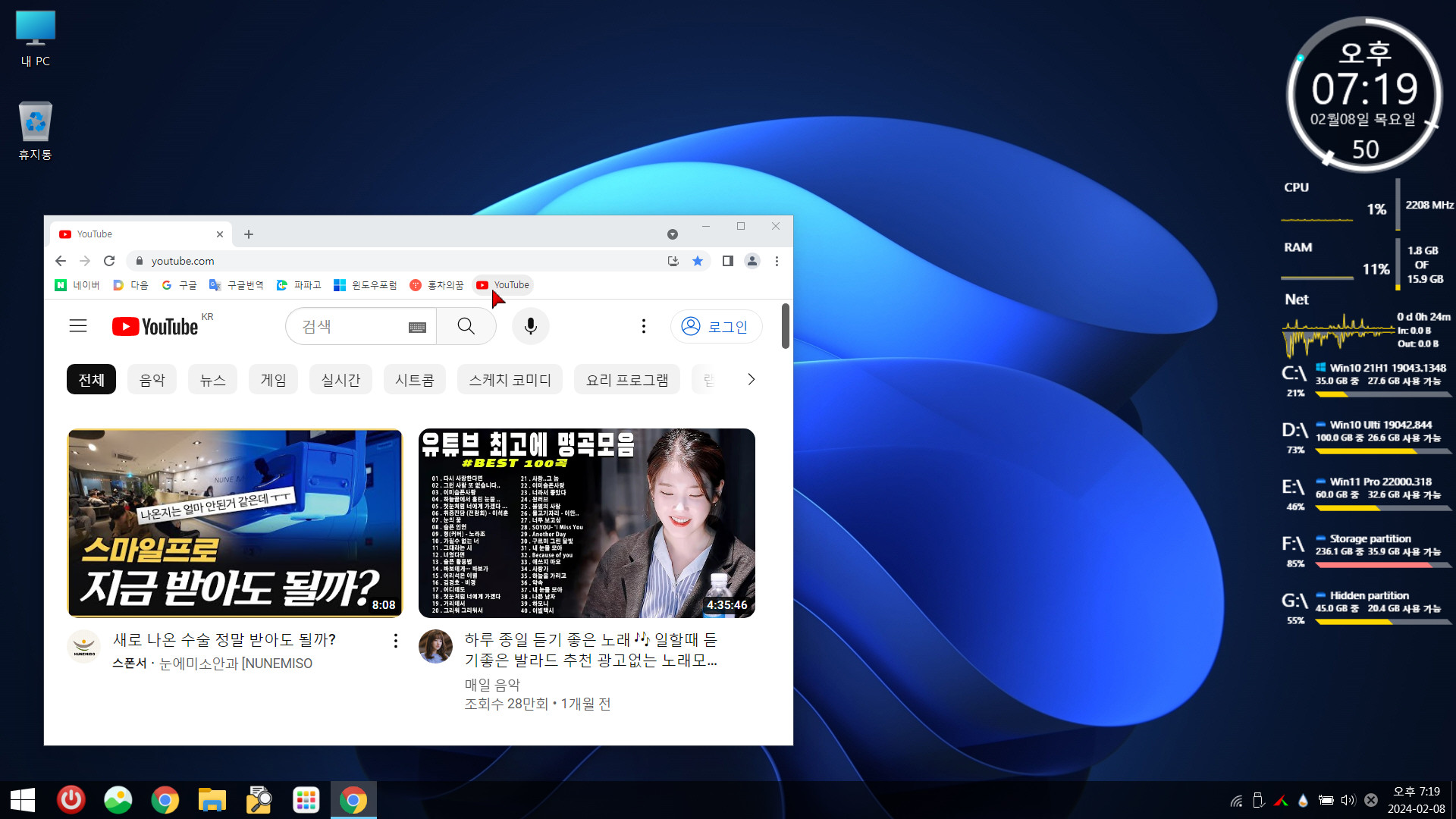Open the colorful grid app on taskbar
This screenshot has width=1456, height=819.
(306, 800)
